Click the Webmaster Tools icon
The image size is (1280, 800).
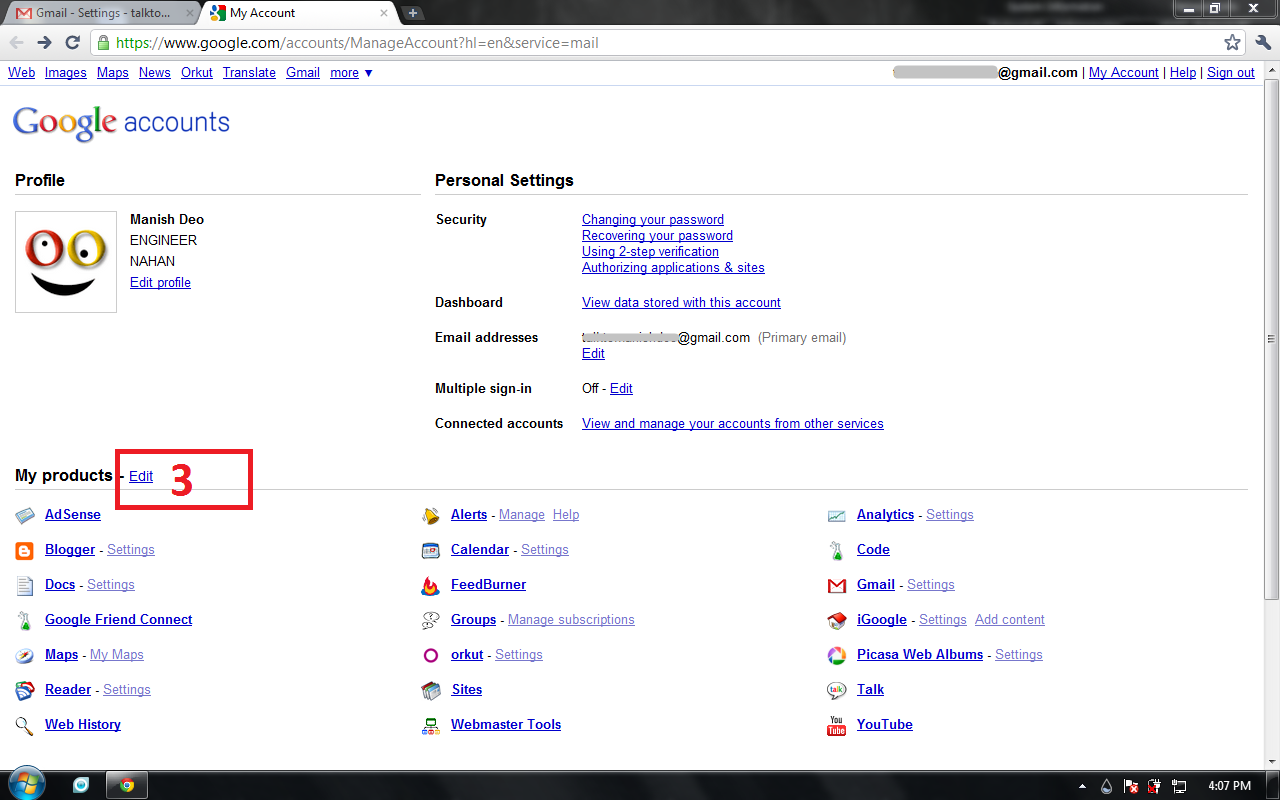(431, 725)
